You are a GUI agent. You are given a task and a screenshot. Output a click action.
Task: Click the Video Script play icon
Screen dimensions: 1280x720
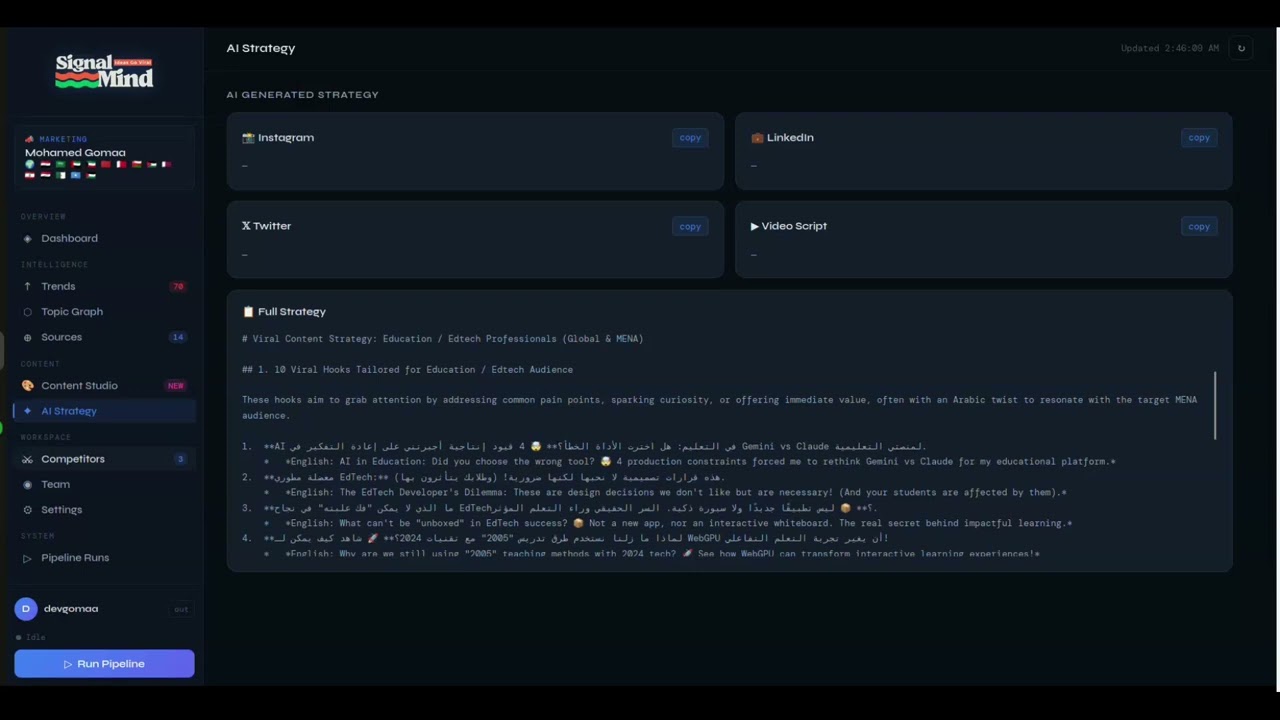pos(755,226)
